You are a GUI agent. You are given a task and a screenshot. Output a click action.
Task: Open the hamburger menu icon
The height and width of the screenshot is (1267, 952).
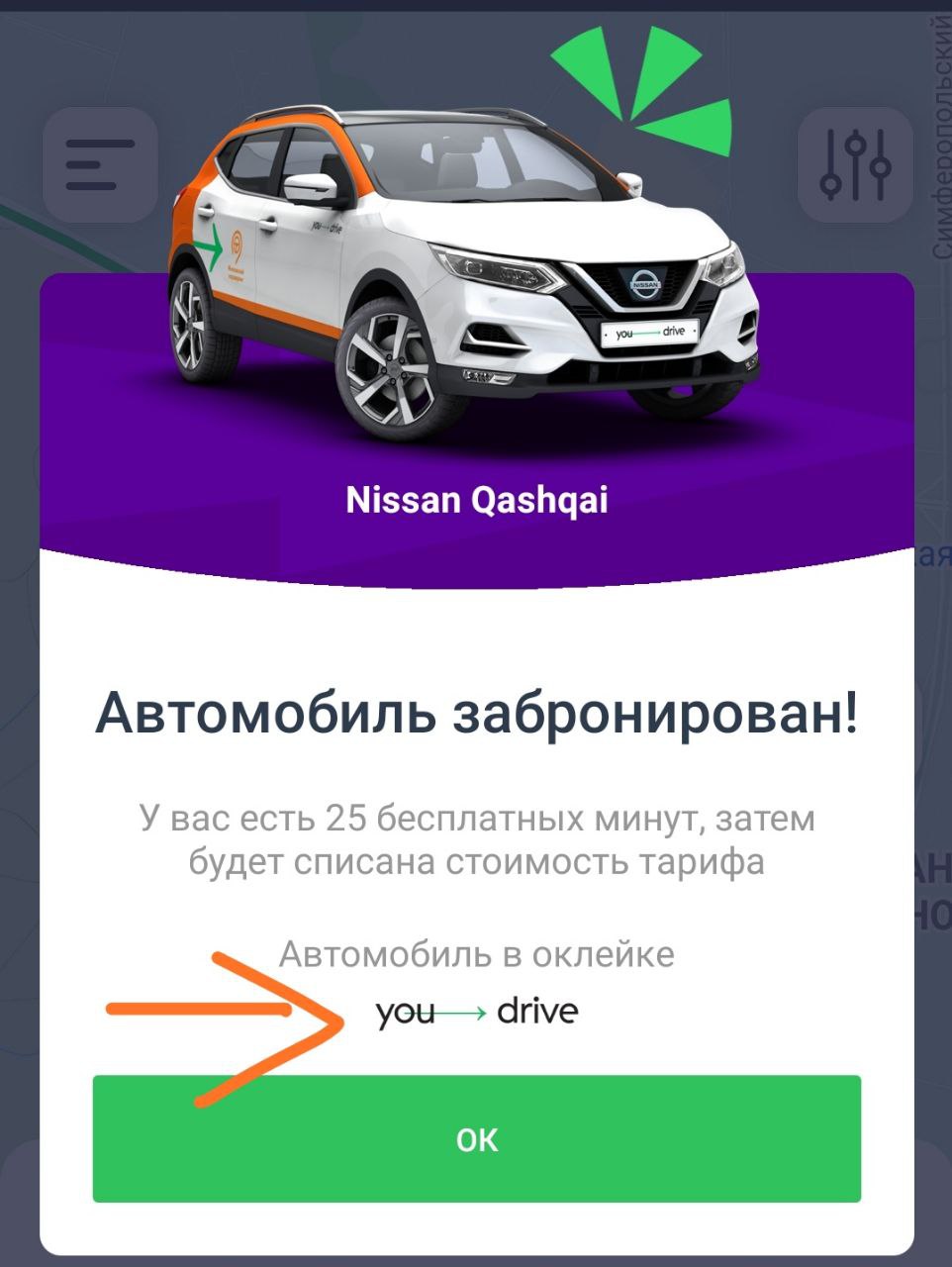tap(100, 165)
